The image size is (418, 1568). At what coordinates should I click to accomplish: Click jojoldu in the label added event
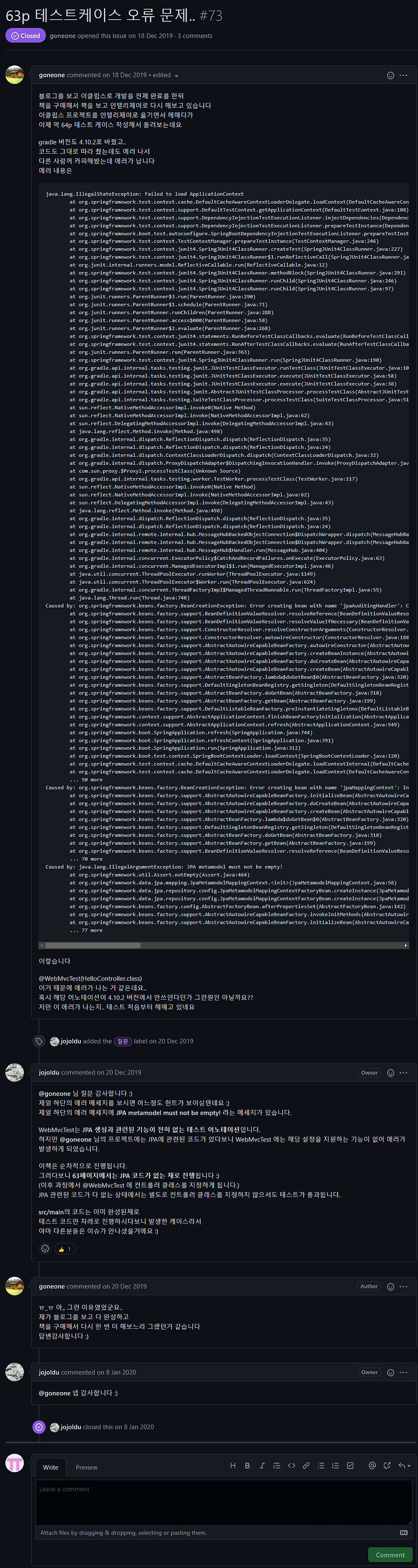click(71, 1042)
